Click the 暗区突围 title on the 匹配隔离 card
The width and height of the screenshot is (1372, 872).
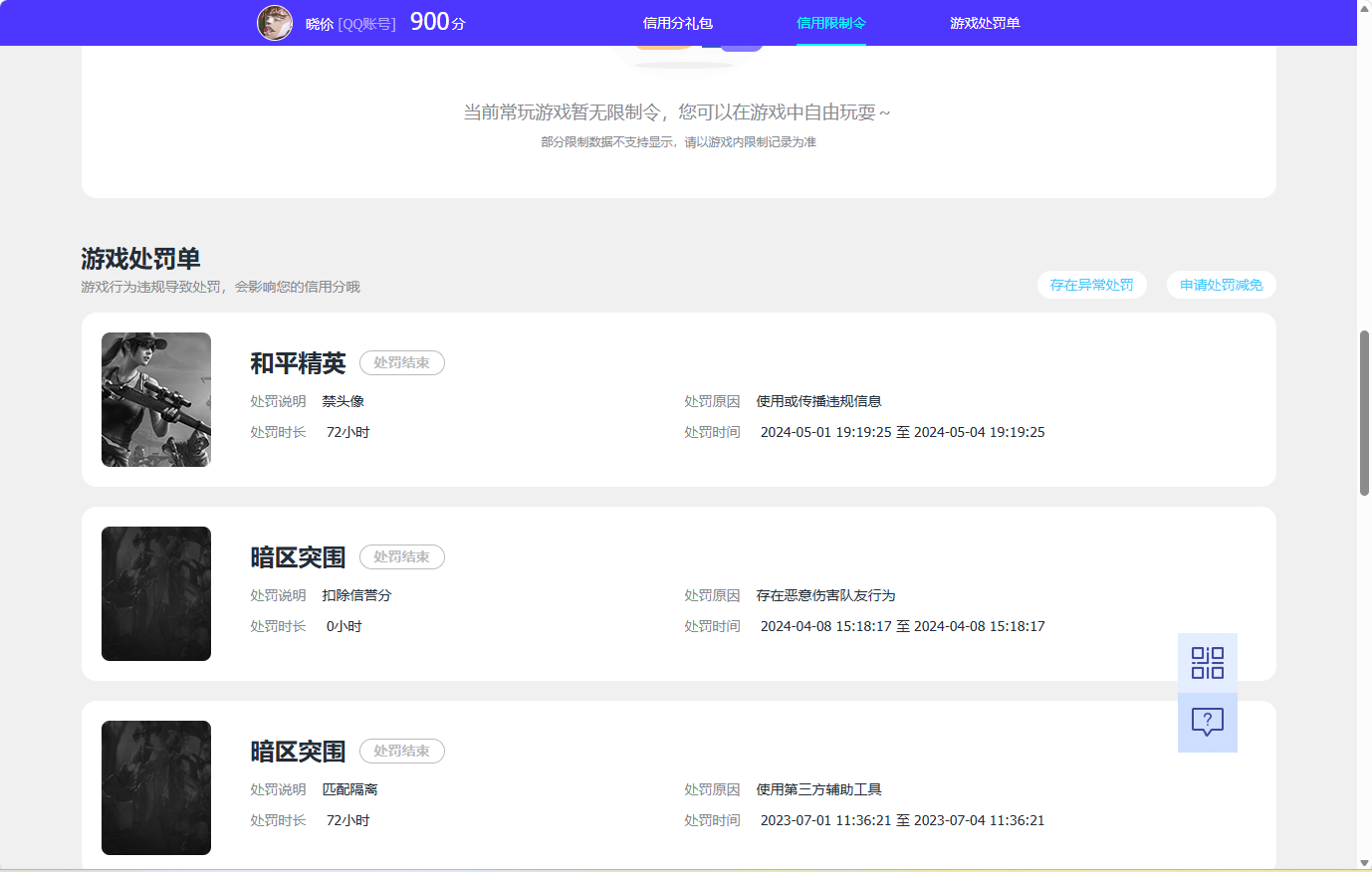click(298, 752)
